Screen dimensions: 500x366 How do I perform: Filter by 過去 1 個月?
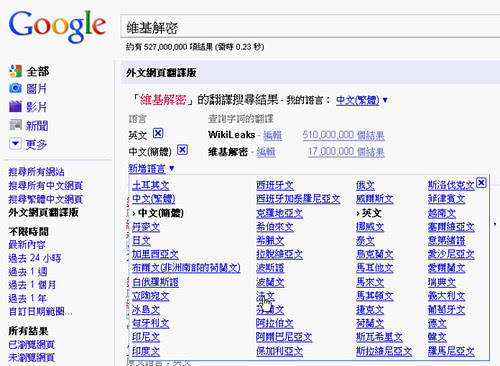pyautogui.click(x=32, y=285)
